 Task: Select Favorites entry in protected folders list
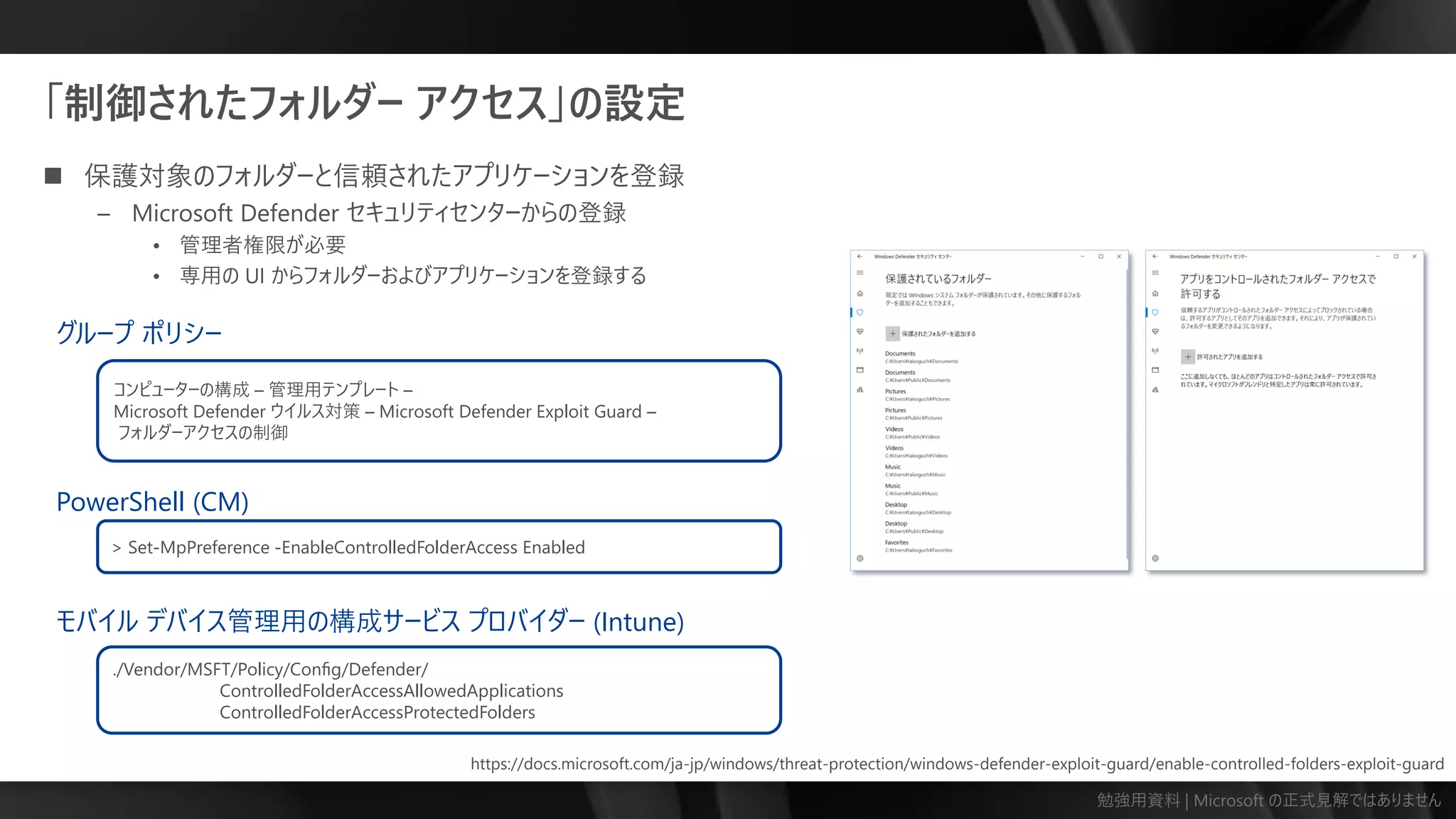[919, 546]
